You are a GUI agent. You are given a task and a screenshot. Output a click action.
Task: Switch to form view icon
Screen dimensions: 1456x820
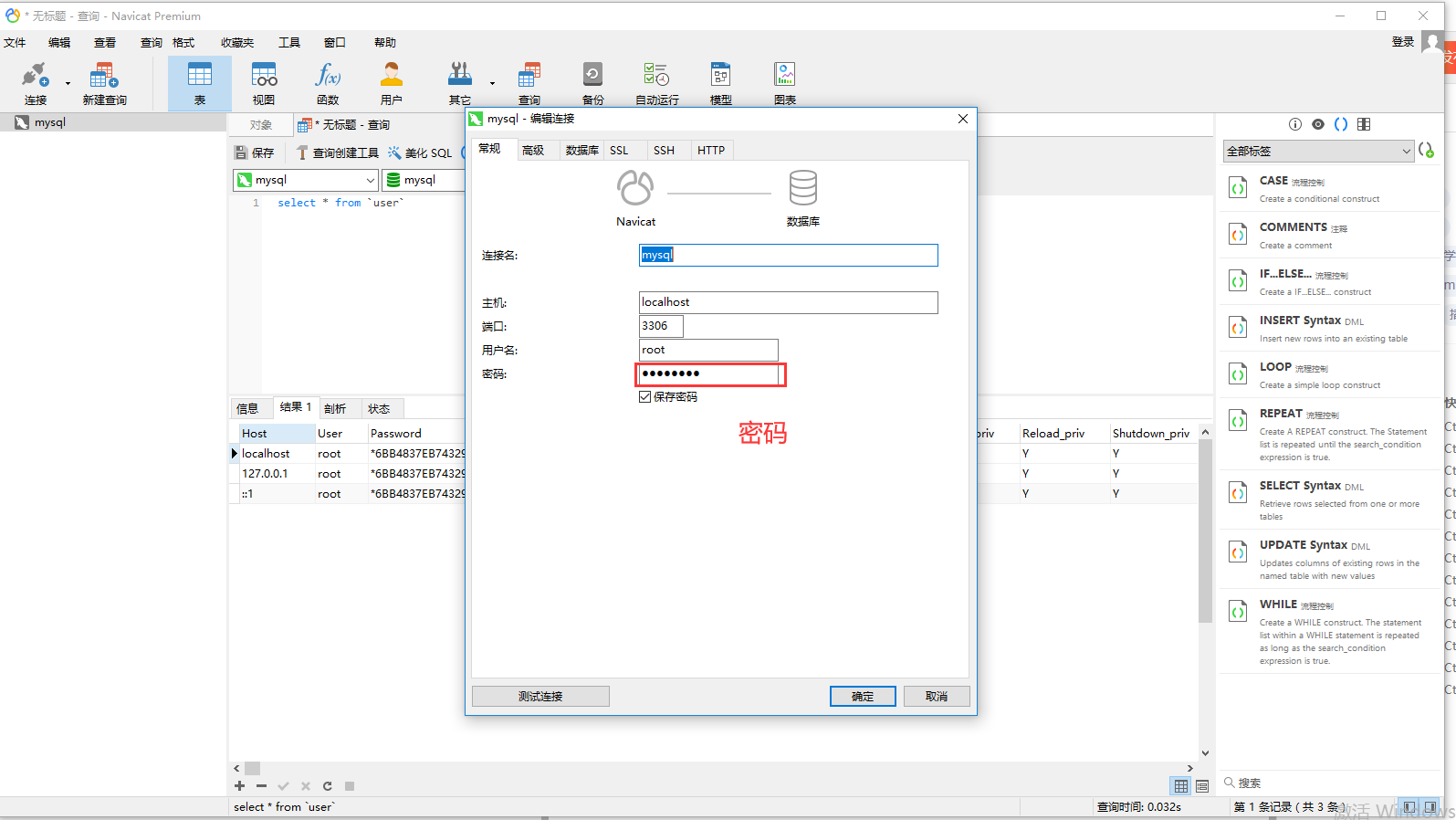pos(1202,786)
